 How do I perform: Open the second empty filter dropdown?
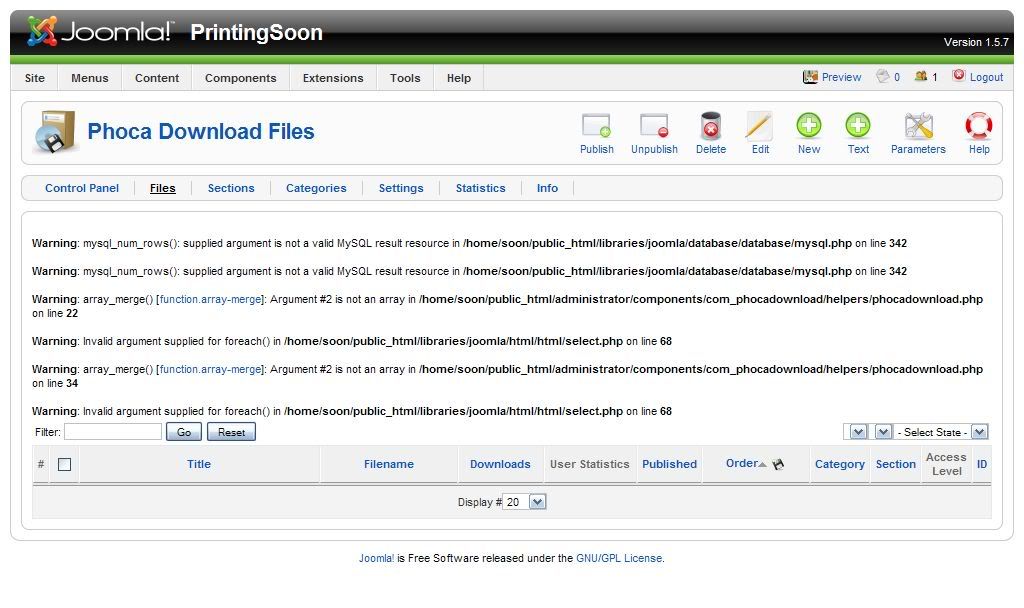tap(883, 432)
